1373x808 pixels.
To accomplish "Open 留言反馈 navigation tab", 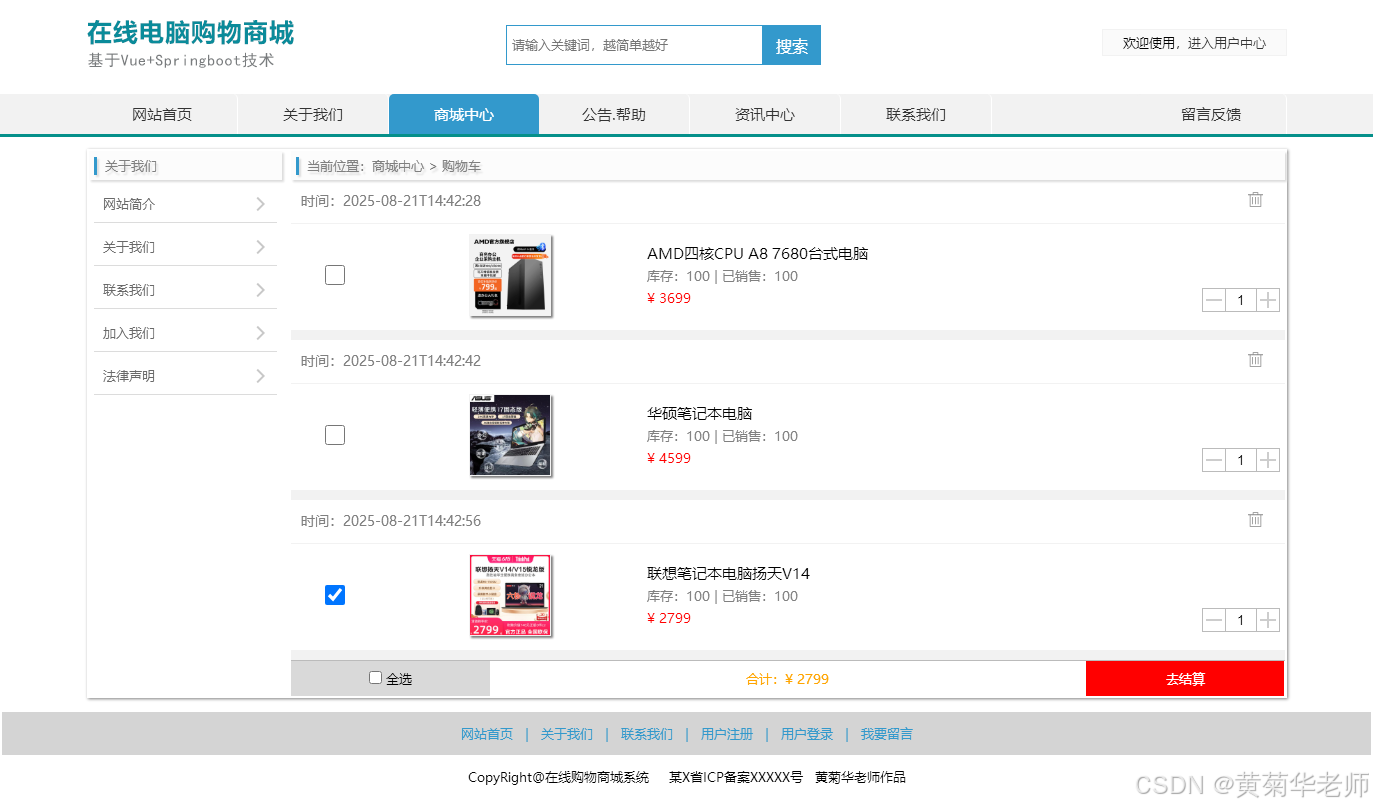I will tap(1211, 114).
